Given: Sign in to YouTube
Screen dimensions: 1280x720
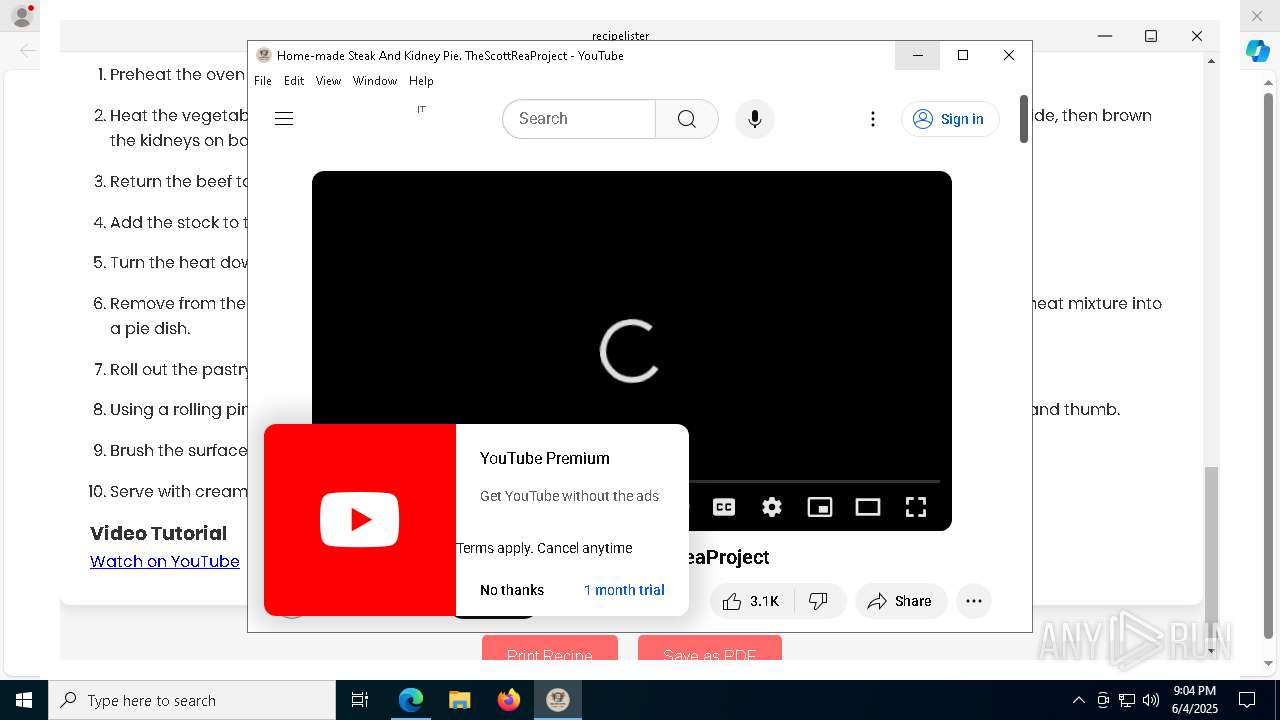Looking at the screenshot, I should (950, 119).
